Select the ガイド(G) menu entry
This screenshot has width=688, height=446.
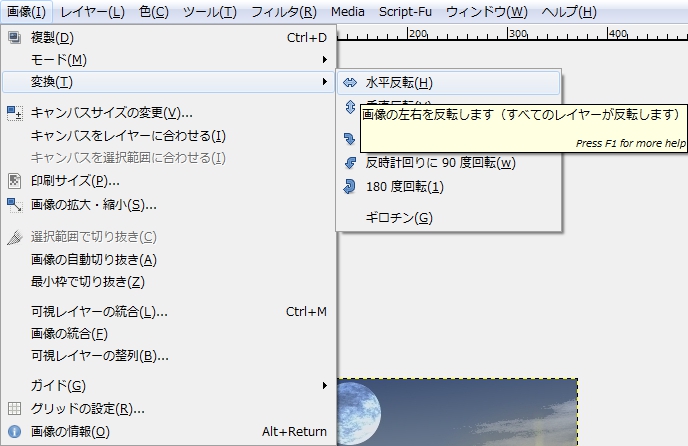click(168, 385)
